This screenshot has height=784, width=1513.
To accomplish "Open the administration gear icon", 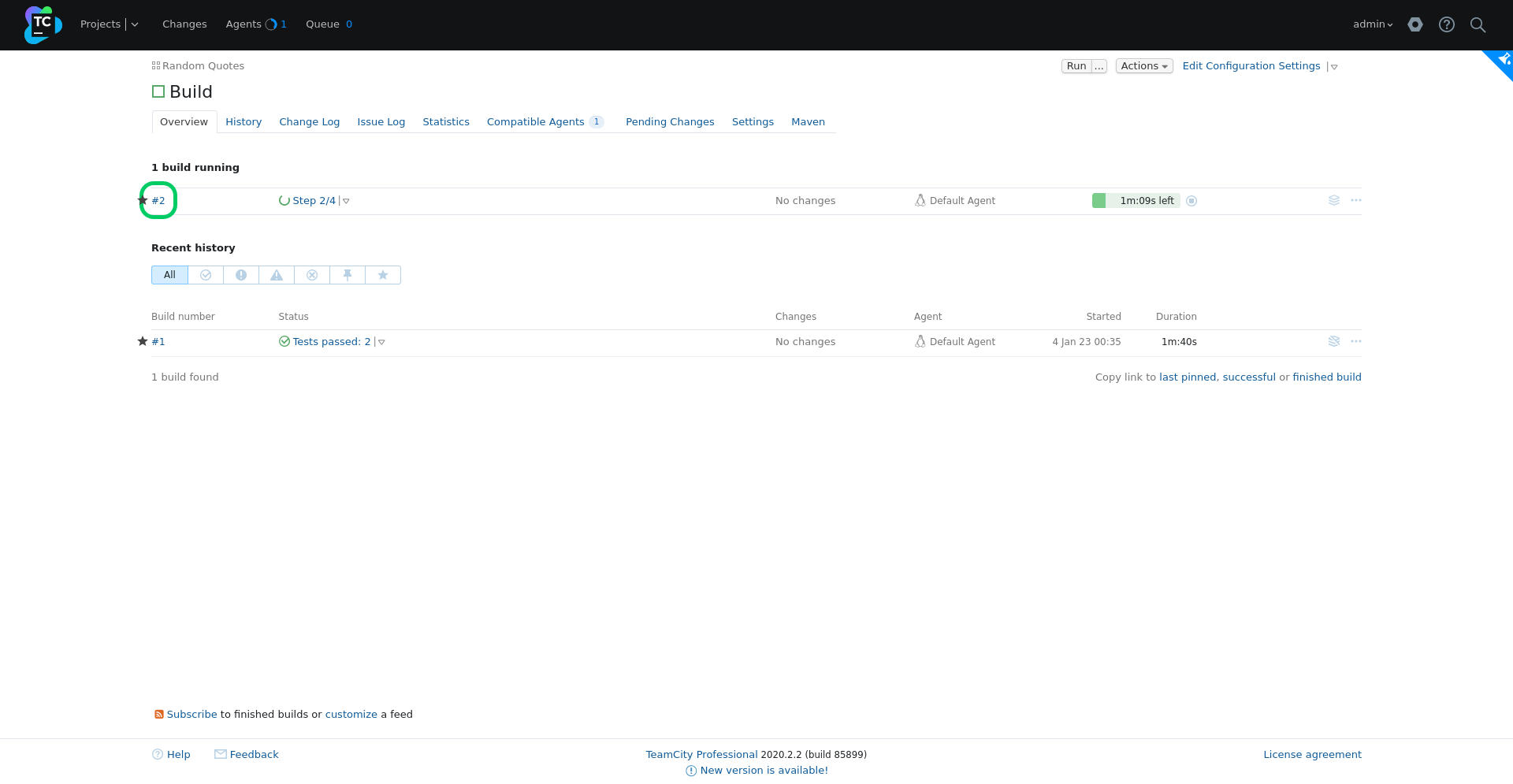I will 1415,24.
